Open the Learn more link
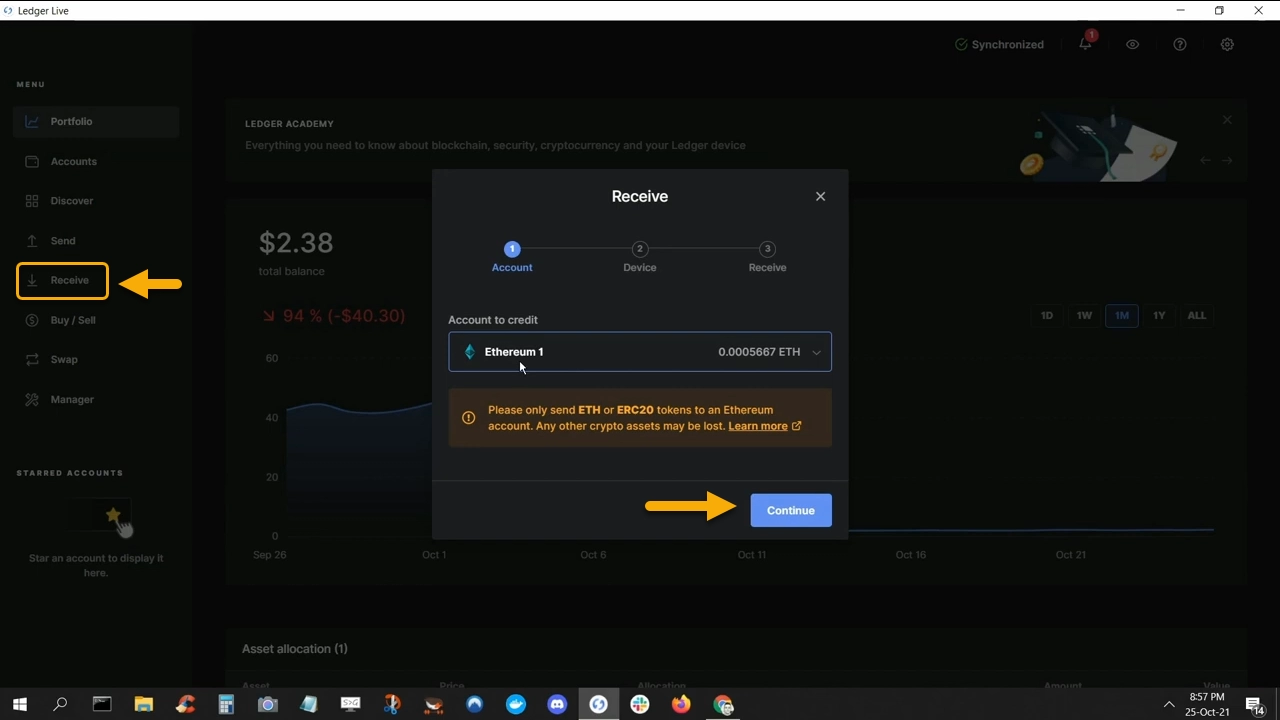 pyautogui.click(x=764, y=426)
